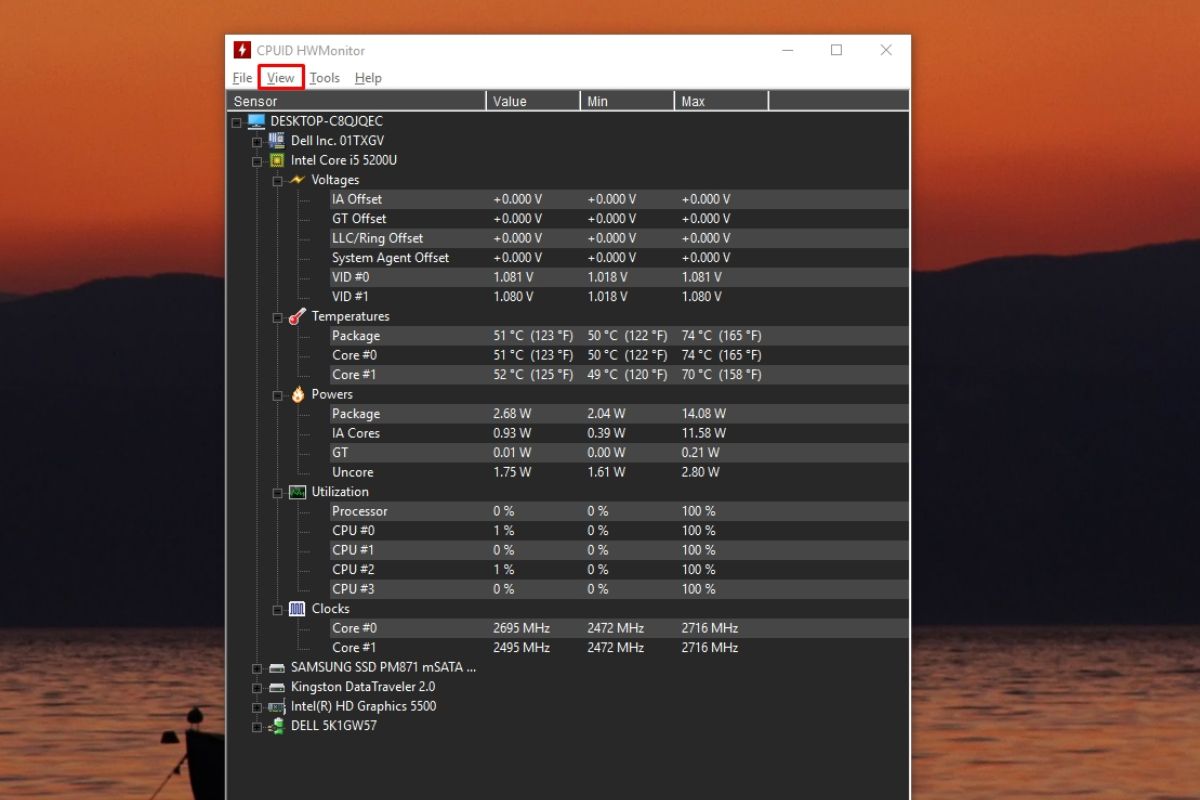This screenshot has width=1200, height=800.
Task: Collapse the Intel Core i5 5200U node
Action: pos(257,161)
